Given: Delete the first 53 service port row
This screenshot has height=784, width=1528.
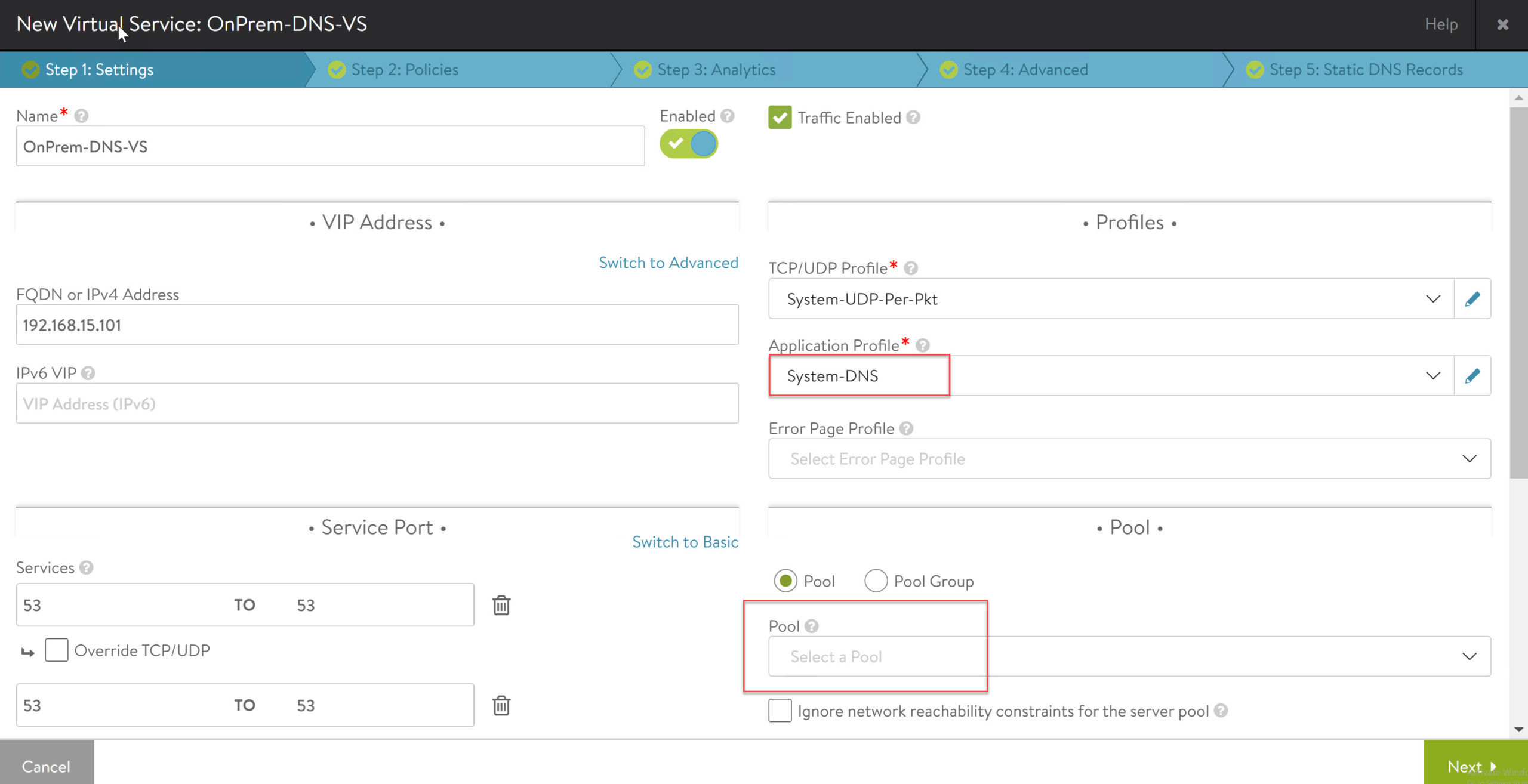Looking at the screenshot, I should click(501, 605).
